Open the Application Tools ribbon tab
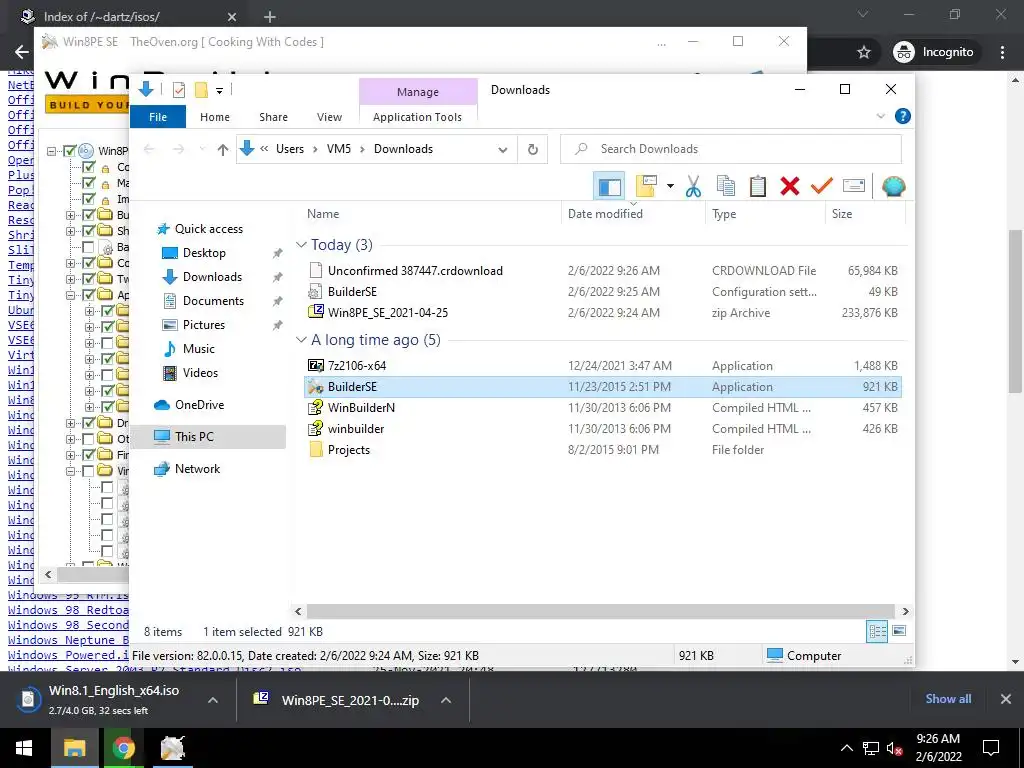1024x768 pixels. point(417,117)
